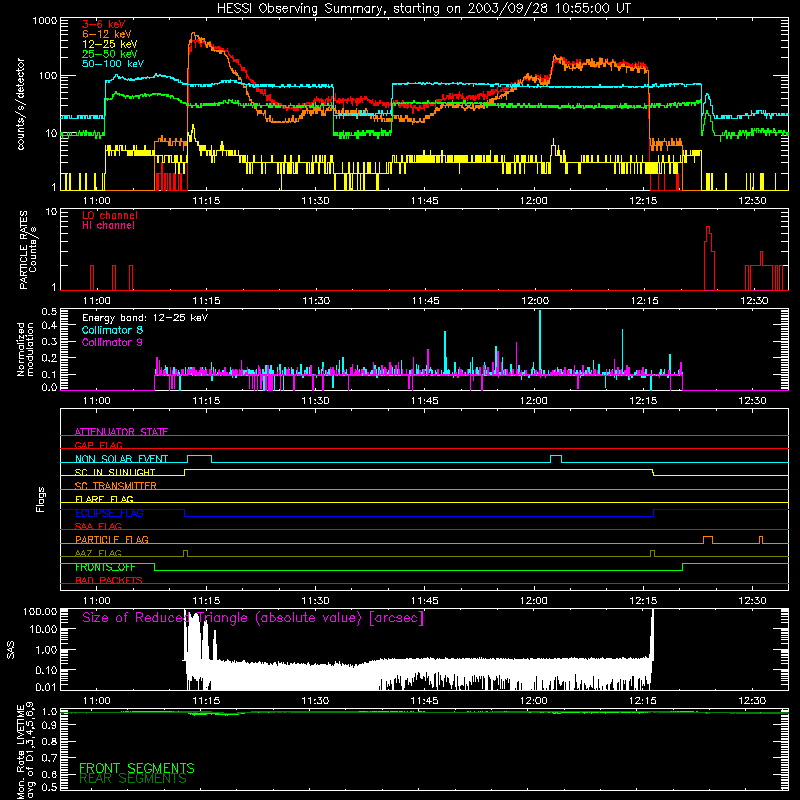Click the '100.00' tick label of the SAS plot
Viewport: 800px width, 800px height.
[x=40, y=611]
